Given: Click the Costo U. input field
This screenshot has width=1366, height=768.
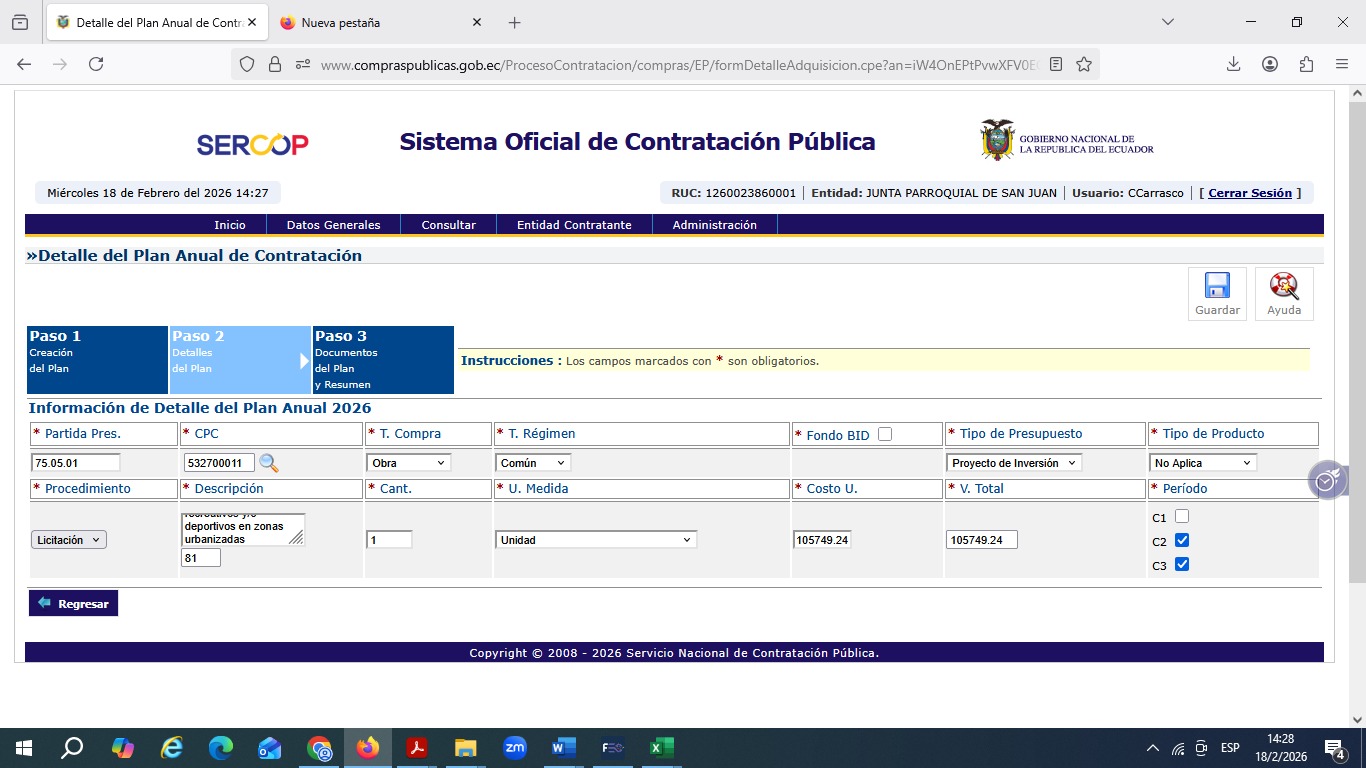Looking at the screenshot, I should (821, 540).
